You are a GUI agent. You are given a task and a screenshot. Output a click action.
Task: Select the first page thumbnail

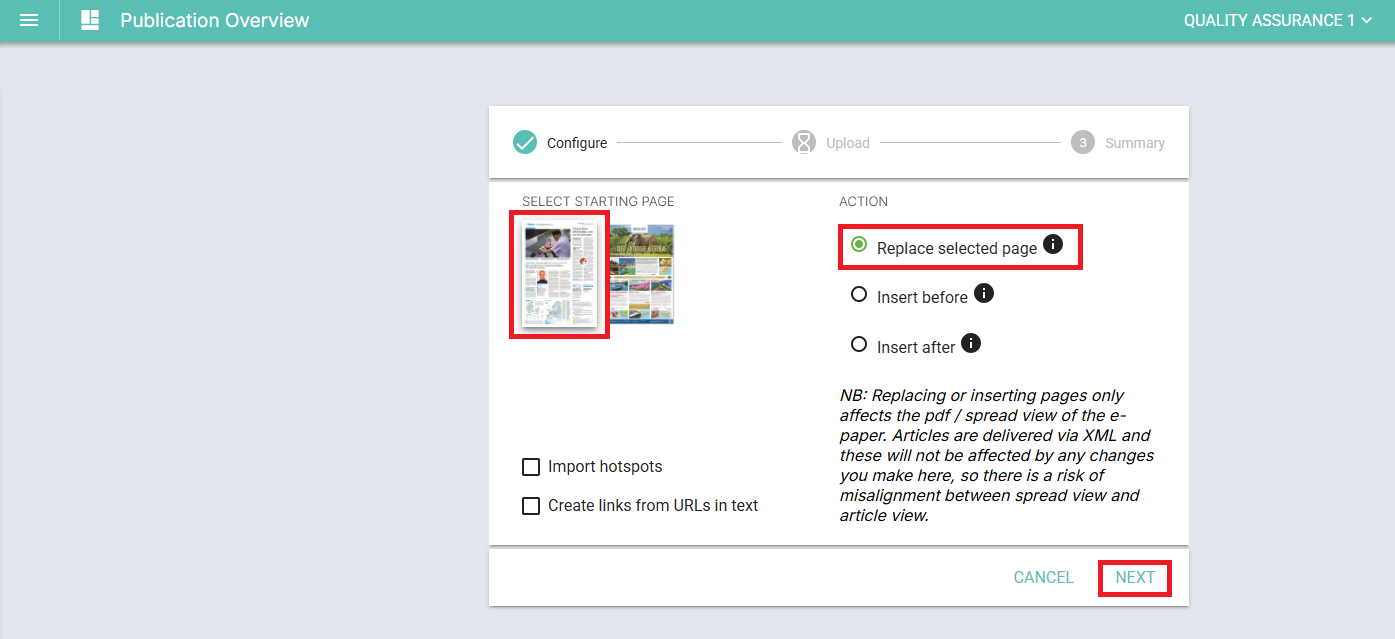(x=560, y=274)
